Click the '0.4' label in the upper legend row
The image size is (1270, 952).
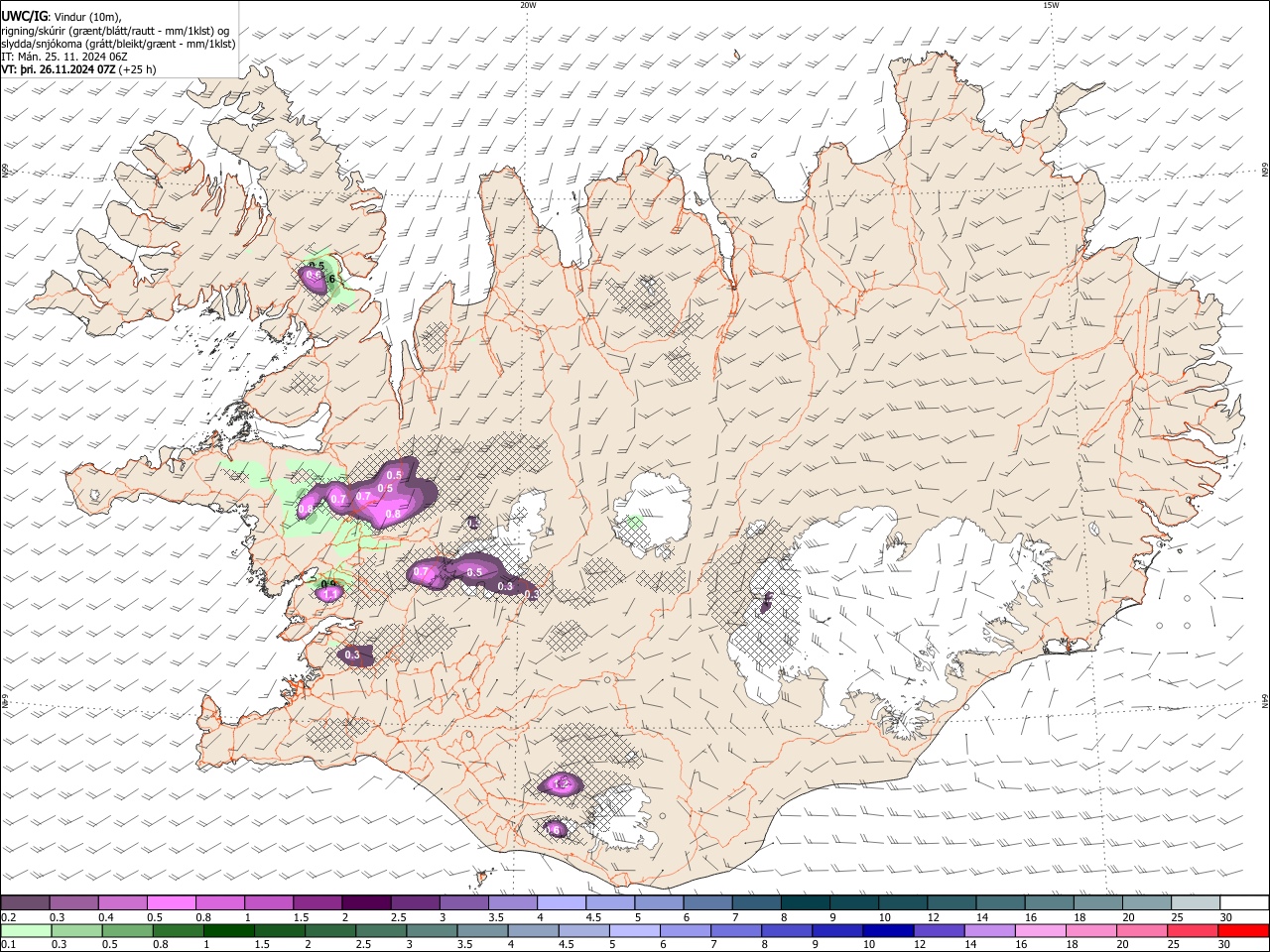(x=106, y=917)
